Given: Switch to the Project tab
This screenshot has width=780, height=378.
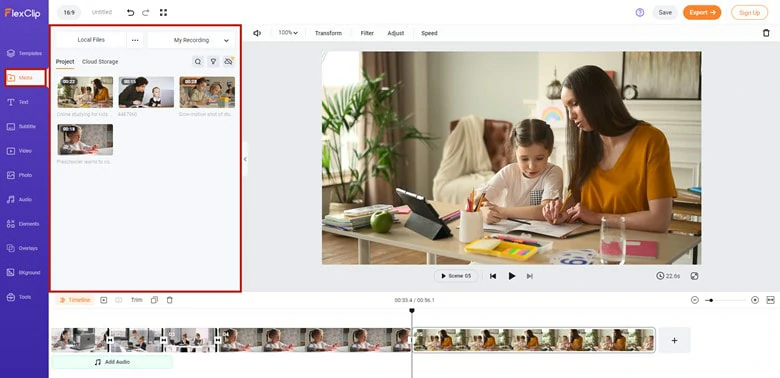Looking at the screenshot, I should [x=65, y=62].
